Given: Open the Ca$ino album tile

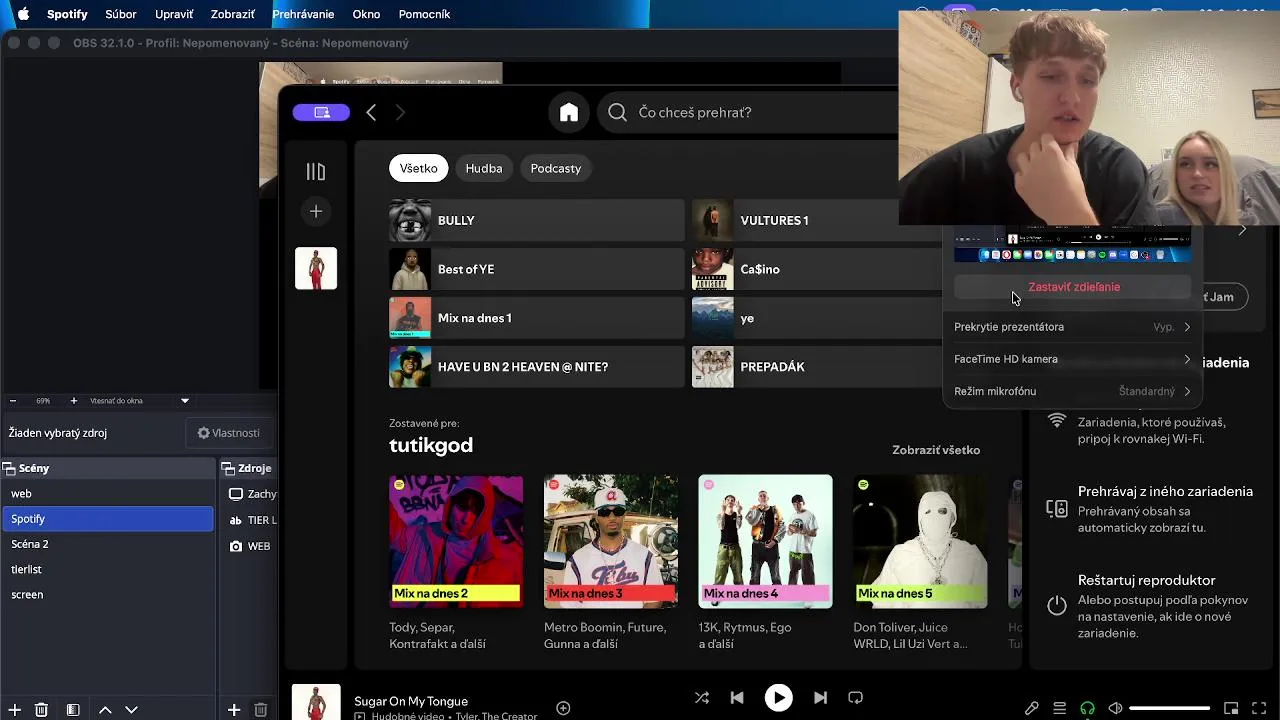Looking at the screenshot, I should click(x=818, y=269).
